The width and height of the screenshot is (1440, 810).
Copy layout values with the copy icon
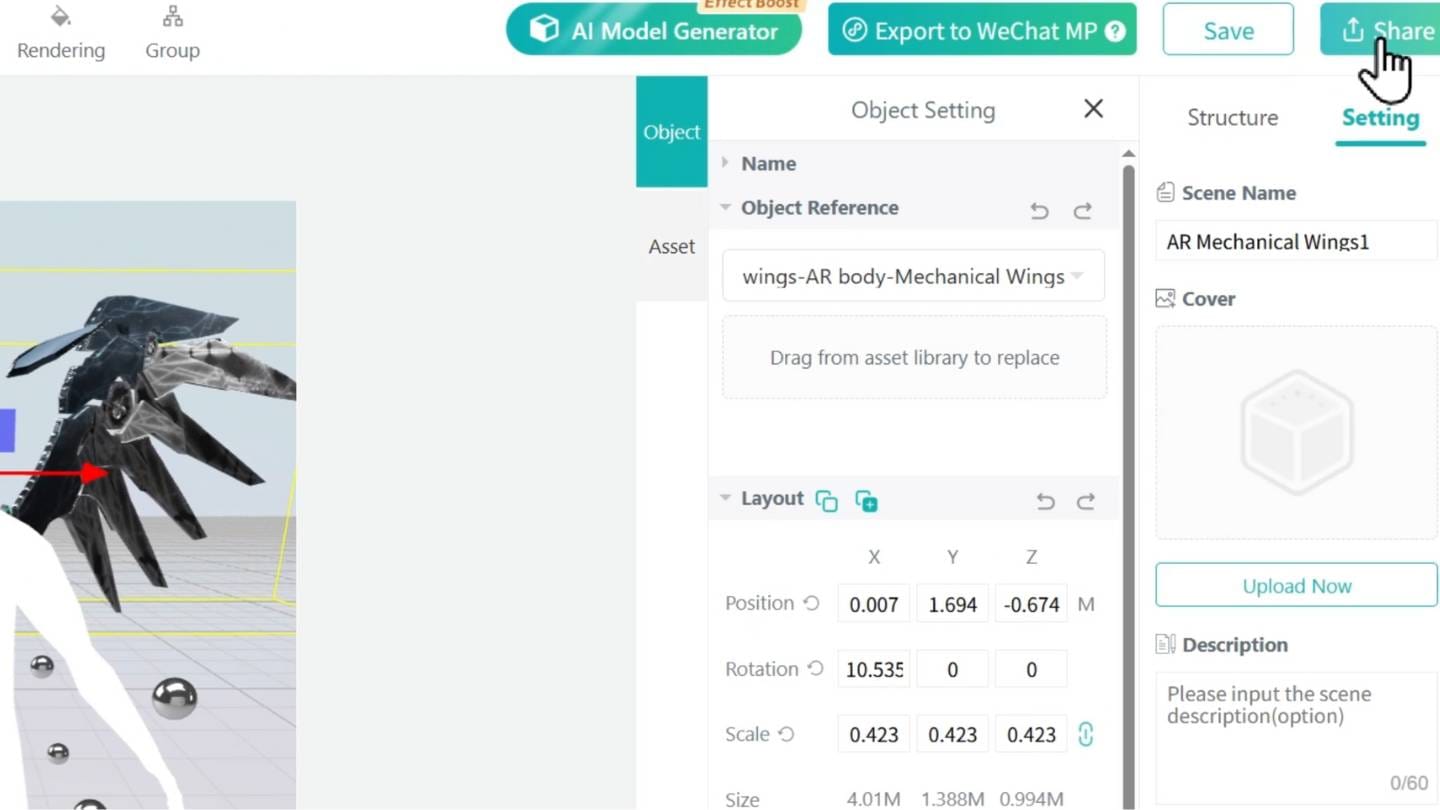coord(826,501)
